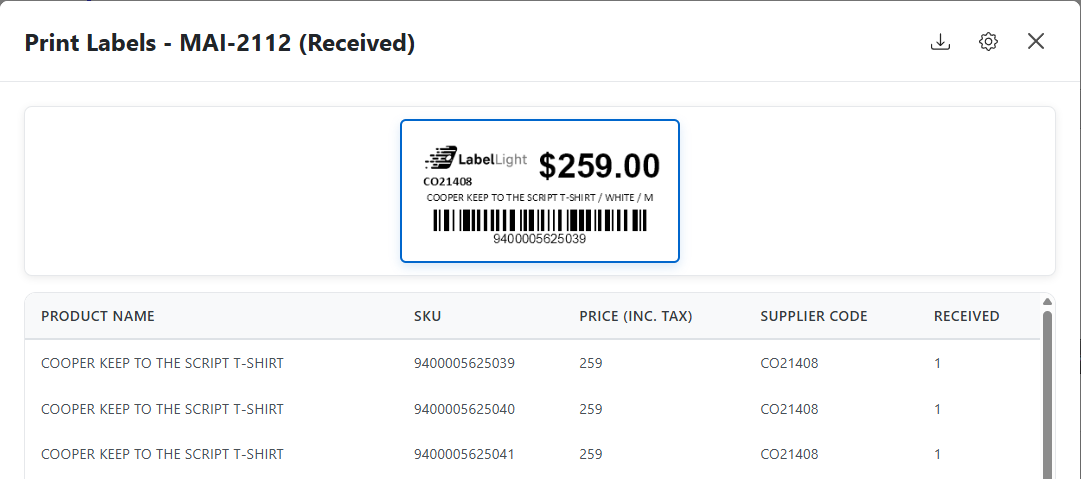Click the Supplier Code column header
The image size is (1081, 479).
coord(814,316)
